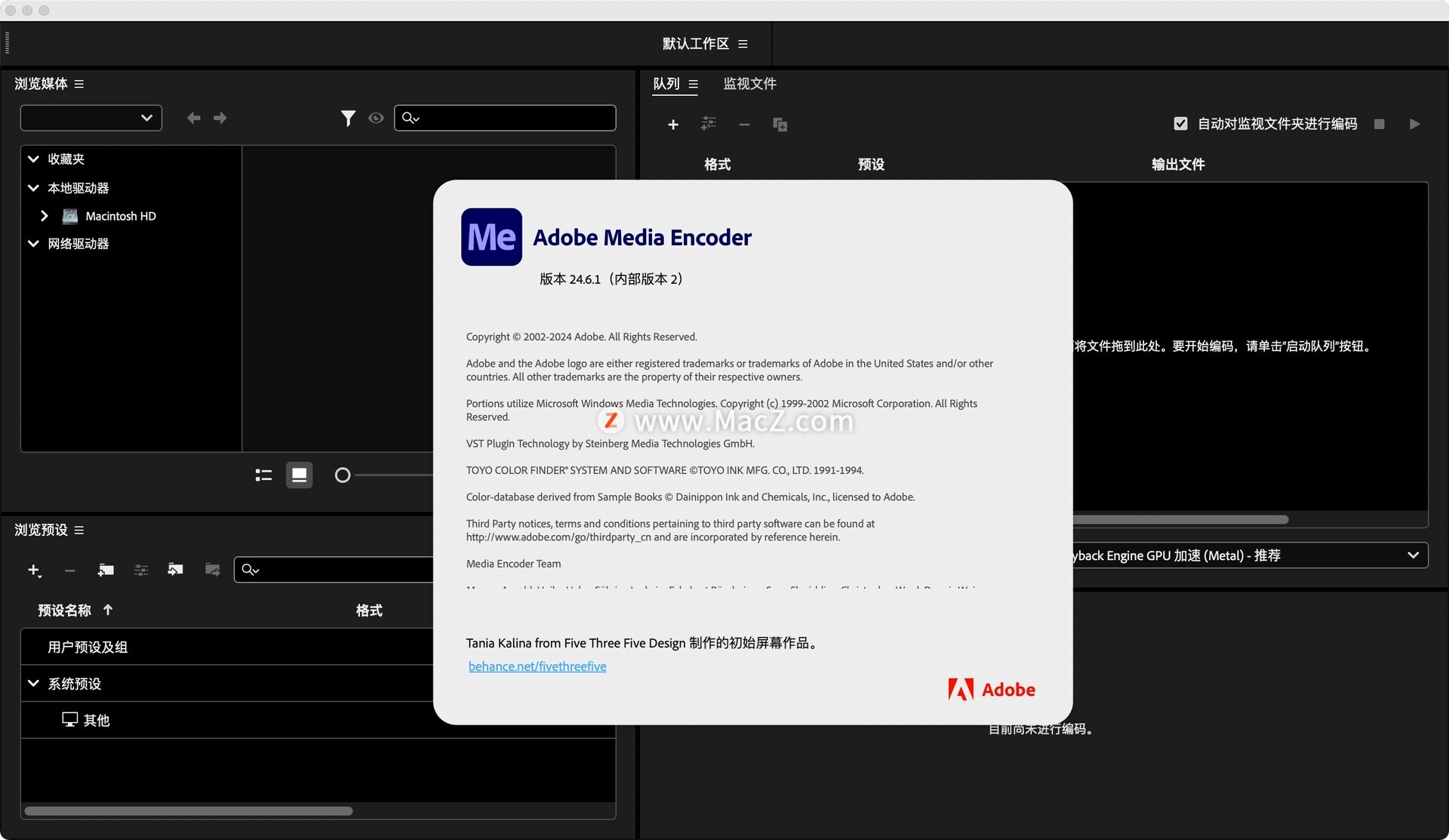Open the 默认工作区 workspace menu icon
The height and width of the screenshot is (840, 1449).
(x=743, y=44)
